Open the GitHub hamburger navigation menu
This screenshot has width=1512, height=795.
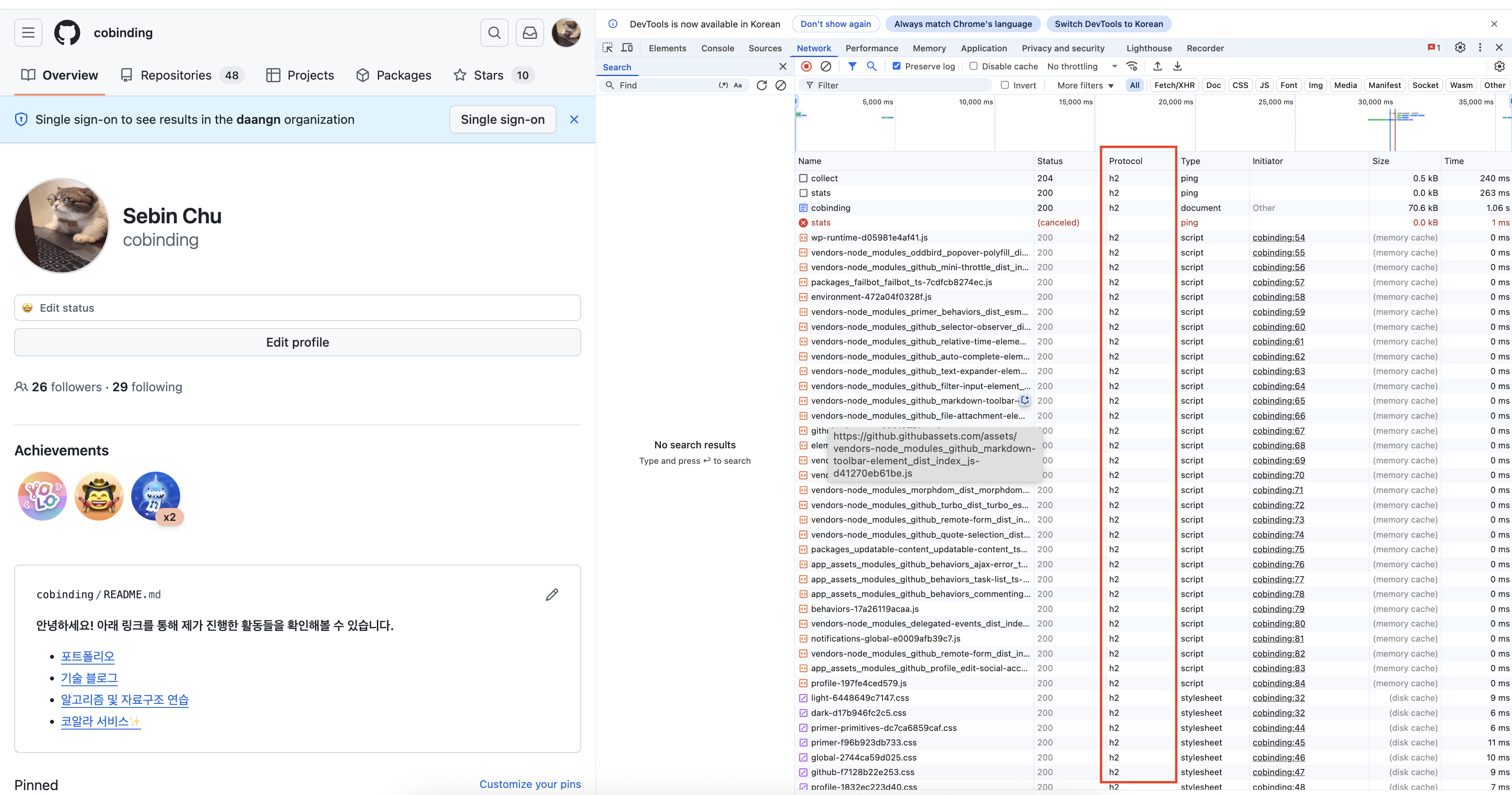tap(28, 33)
